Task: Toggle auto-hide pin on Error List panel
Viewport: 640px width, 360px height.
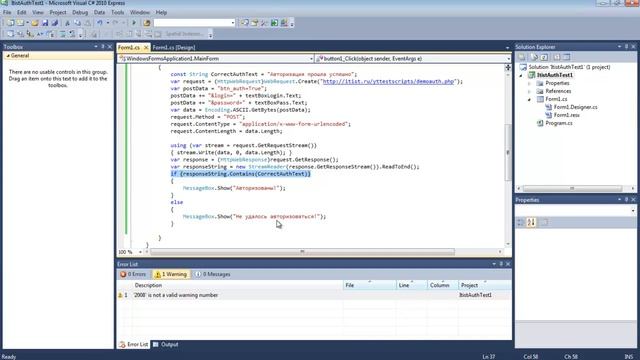Action: 501,264
